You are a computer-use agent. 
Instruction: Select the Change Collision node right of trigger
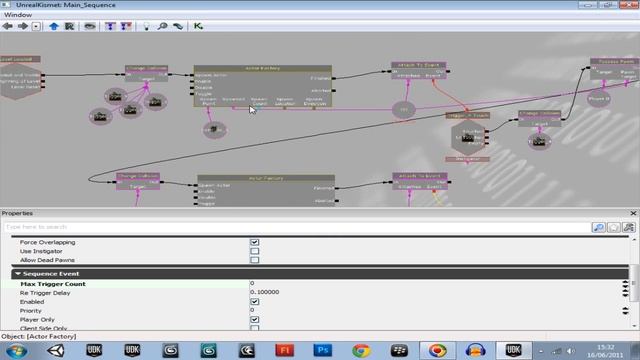540,118
